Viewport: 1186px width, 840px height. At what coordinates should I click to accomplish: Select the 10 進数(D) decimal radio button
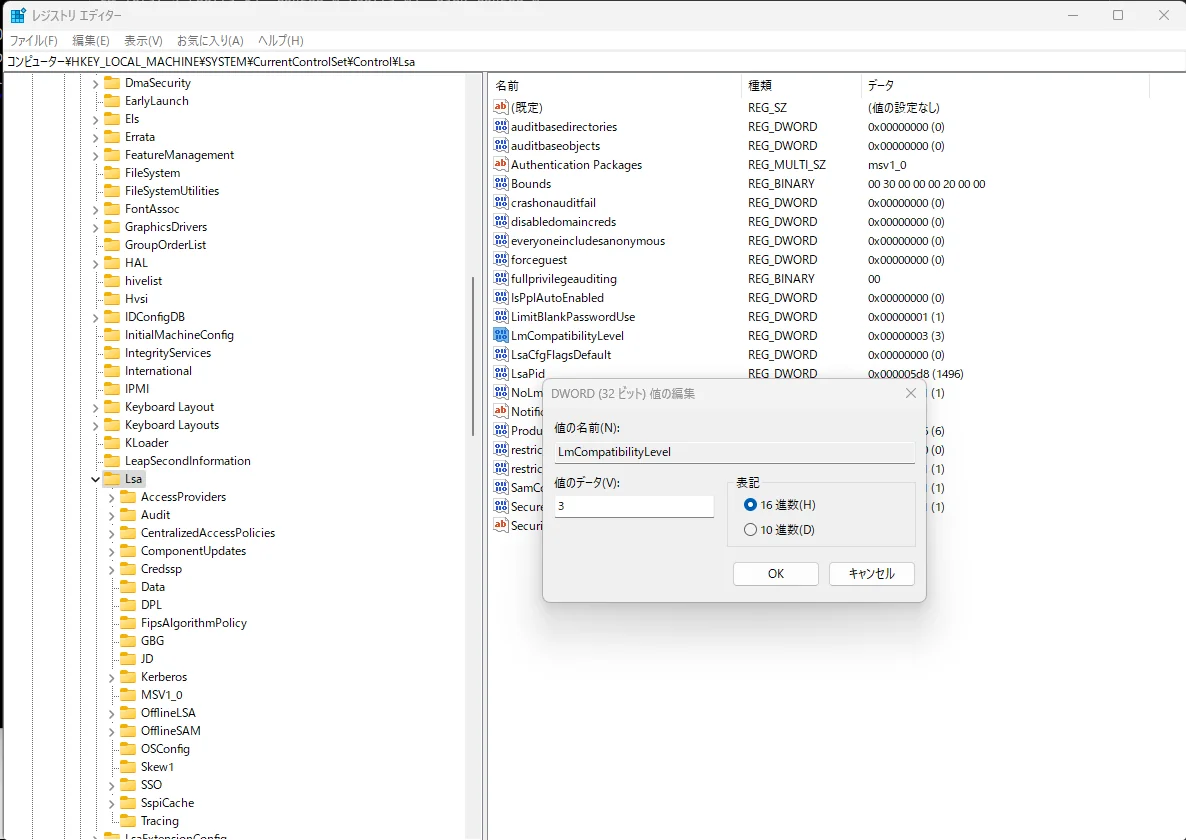coord(751,530)
